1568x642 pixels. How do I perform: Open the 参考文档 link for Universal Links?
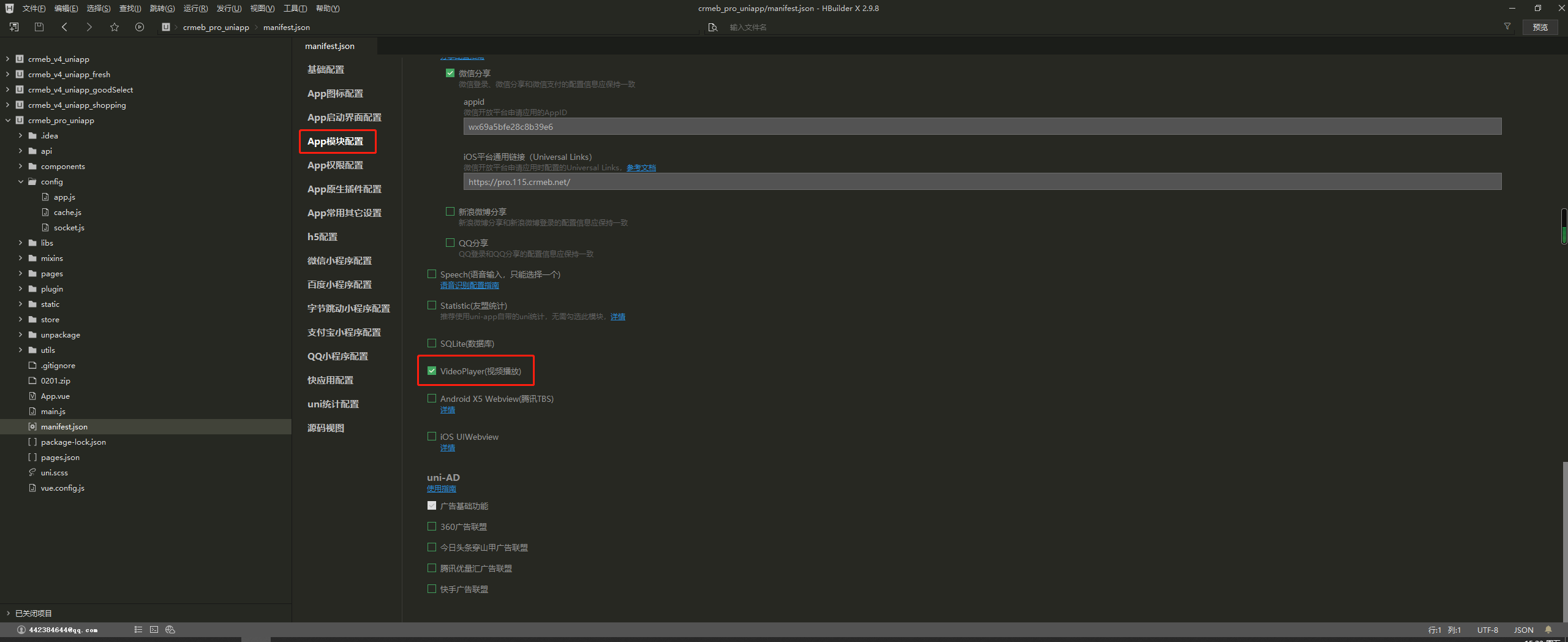(641, 168)
